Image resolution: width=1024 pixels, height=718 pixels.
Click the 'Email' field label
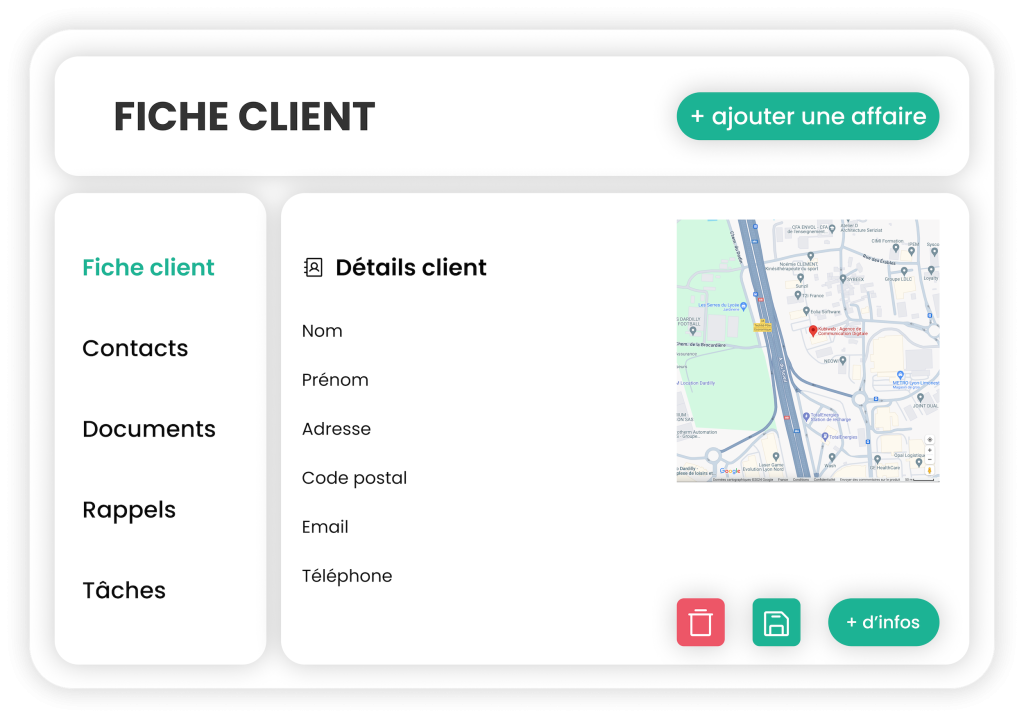click(x=325, y=527)
